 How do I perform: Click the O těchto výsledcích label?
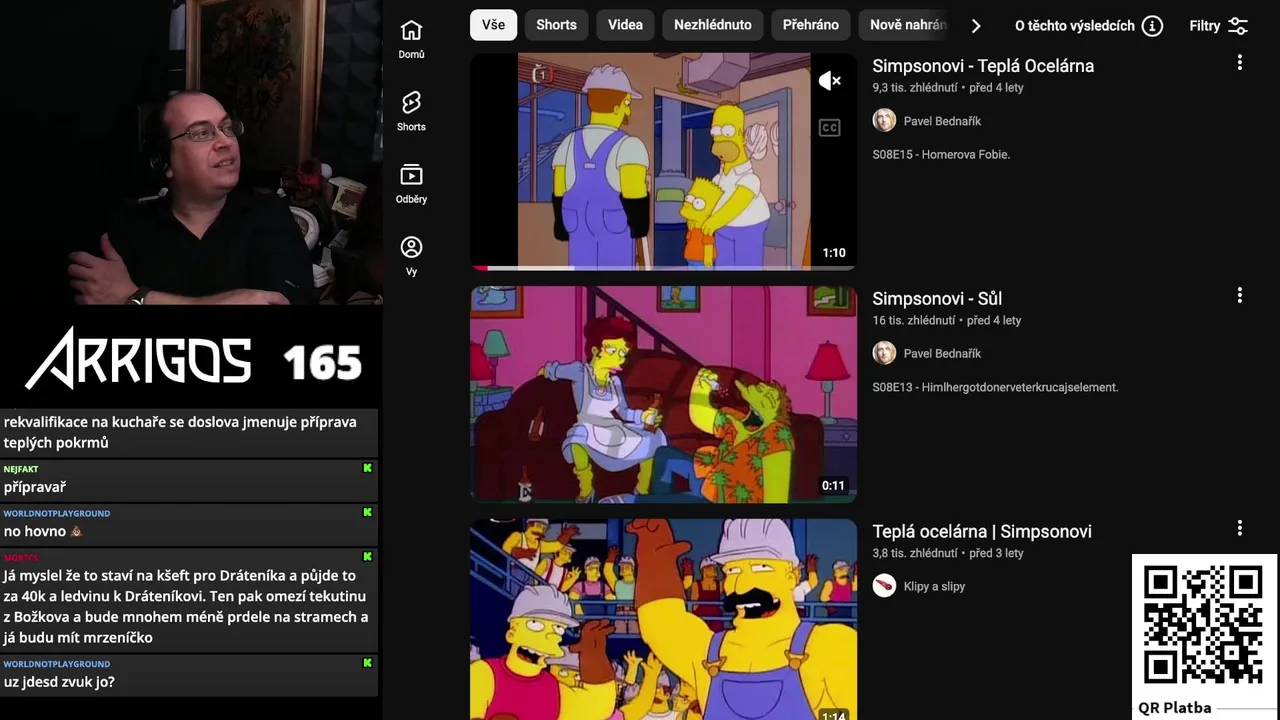click(1075, 26)
